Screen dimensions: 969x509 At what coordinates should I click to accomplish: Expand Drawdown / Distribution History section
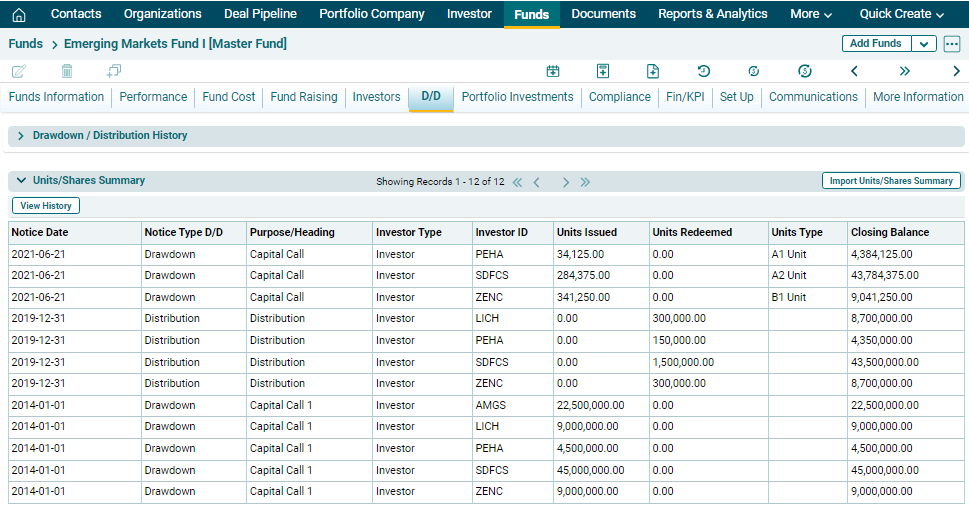click(21, 136)
